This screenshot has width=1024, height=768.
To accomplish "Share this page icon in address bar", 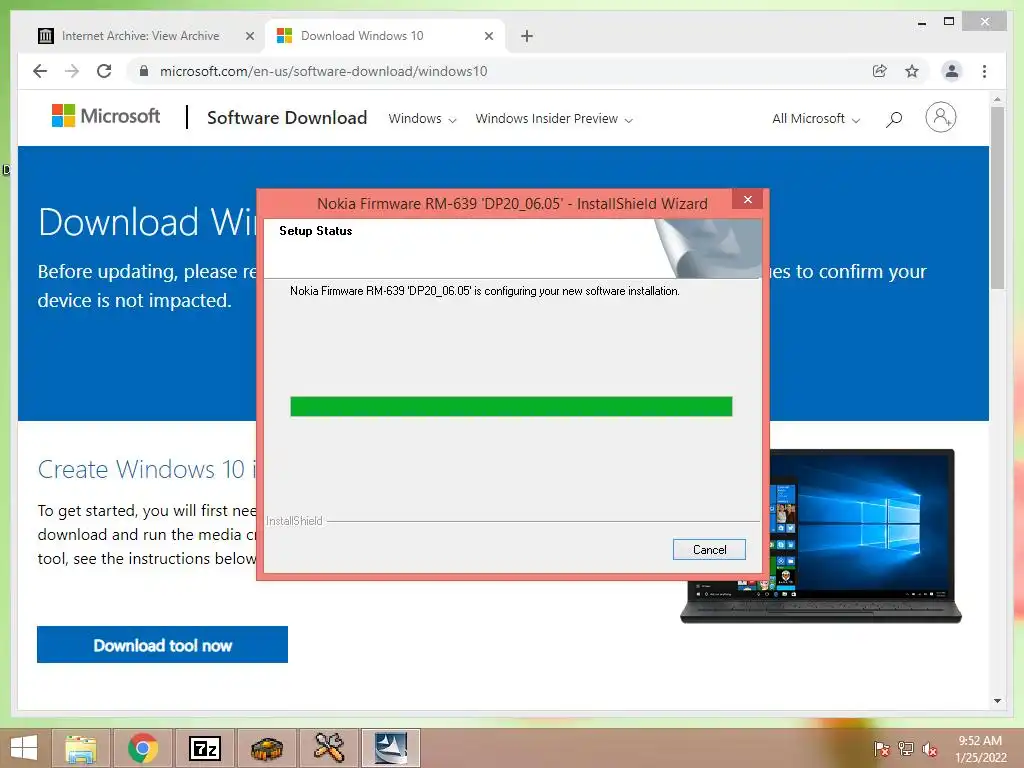I will coord(880,71).
